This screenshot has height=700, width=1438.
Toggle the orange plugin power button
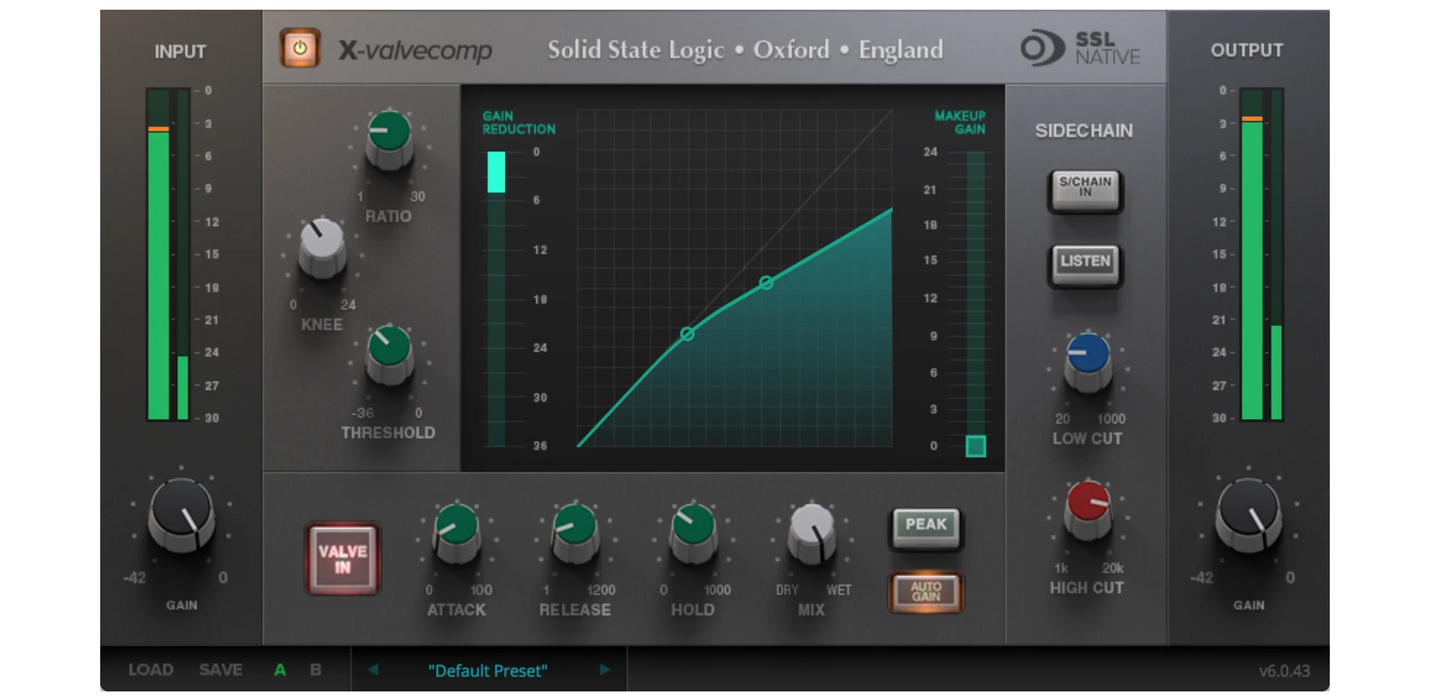click(300, 48)
